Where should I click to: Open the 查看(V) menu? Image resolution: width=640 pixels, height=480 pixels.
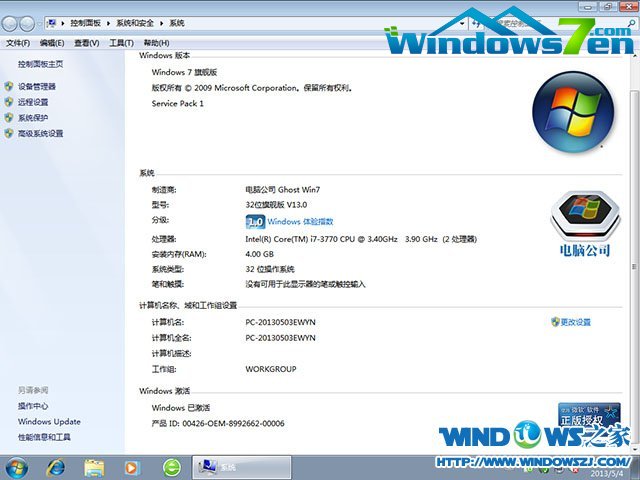pyautogui.click(x=87, y=43)
